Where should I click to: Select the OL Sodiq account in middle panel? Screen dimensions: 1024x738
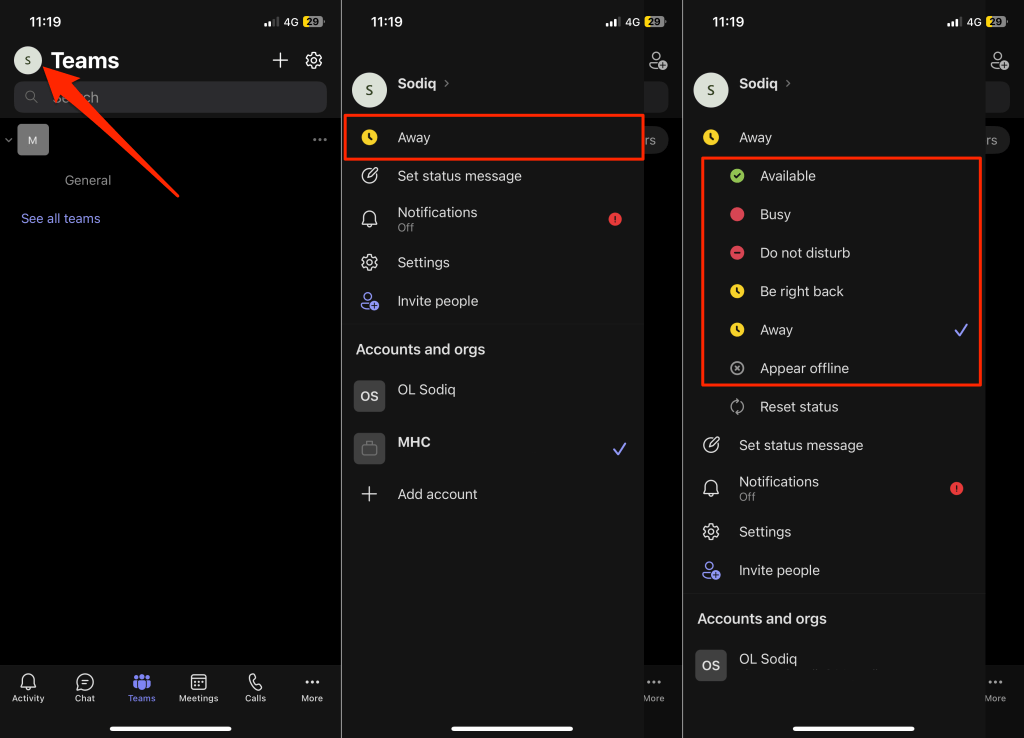click(494, 396)
